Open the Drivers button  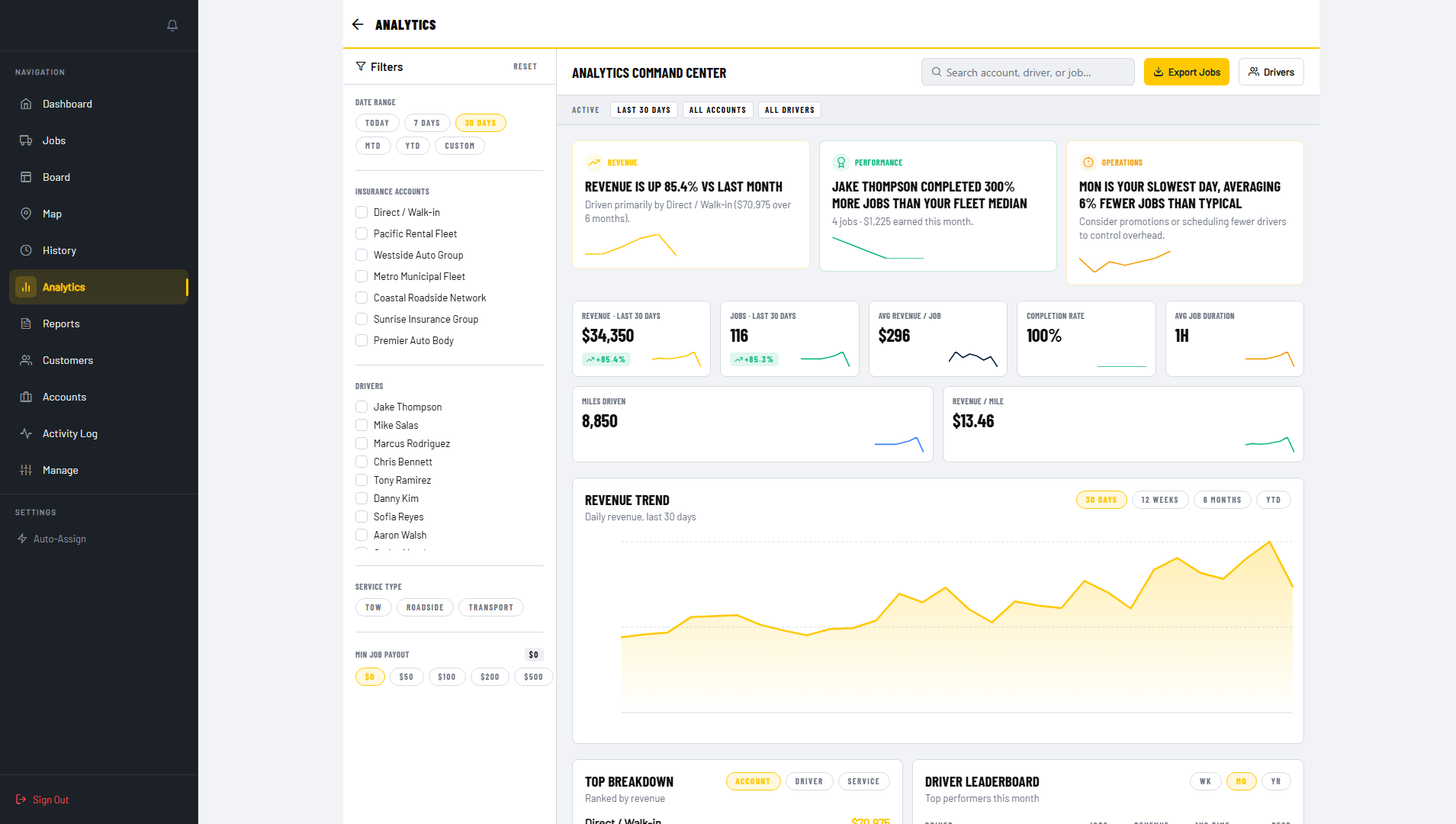coord(1271,72)
